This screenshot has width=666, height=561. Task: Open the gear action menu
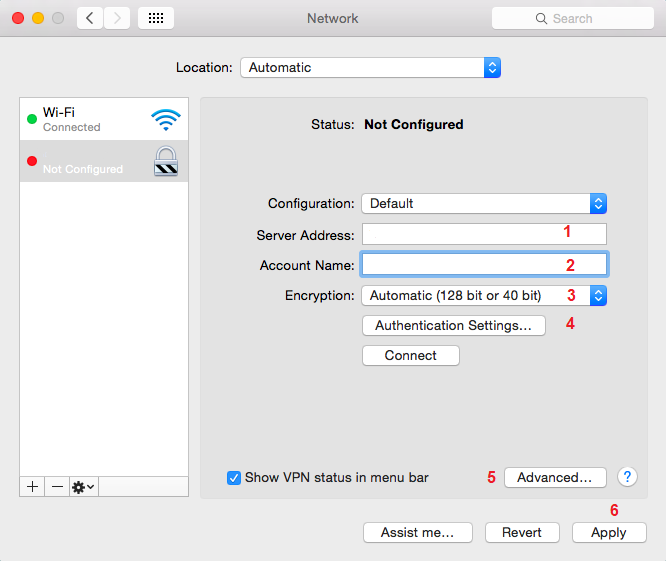(x=83, y=486)
